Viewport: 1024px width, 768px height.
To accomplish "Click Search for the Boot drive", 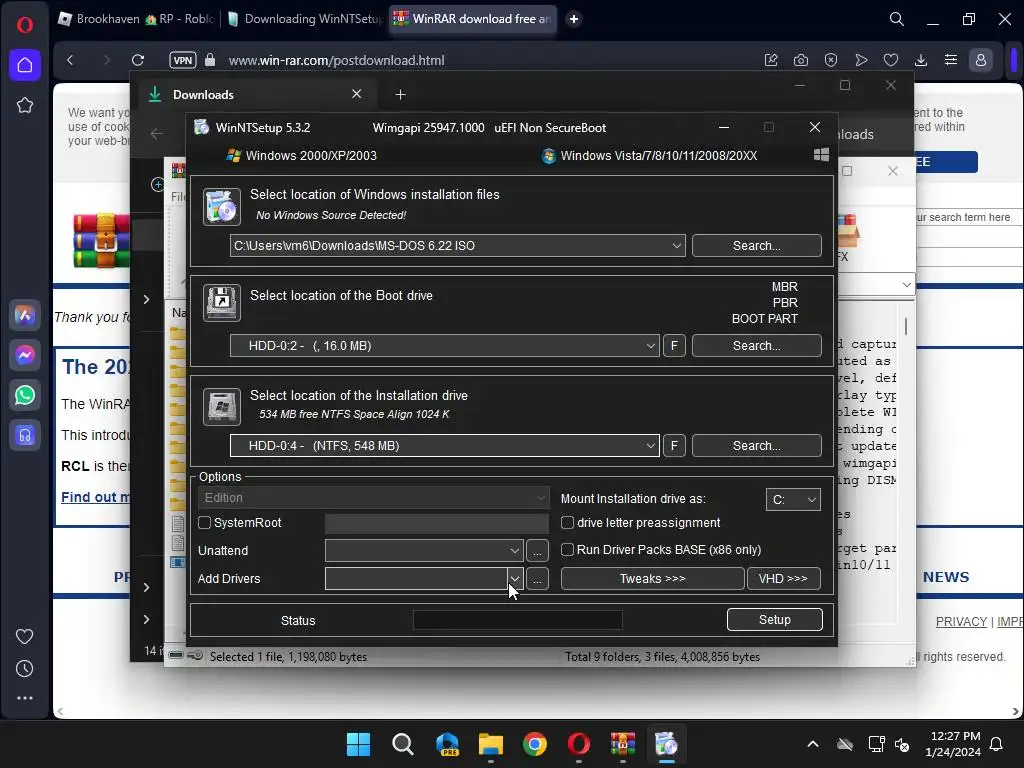I will pos(756,345).
